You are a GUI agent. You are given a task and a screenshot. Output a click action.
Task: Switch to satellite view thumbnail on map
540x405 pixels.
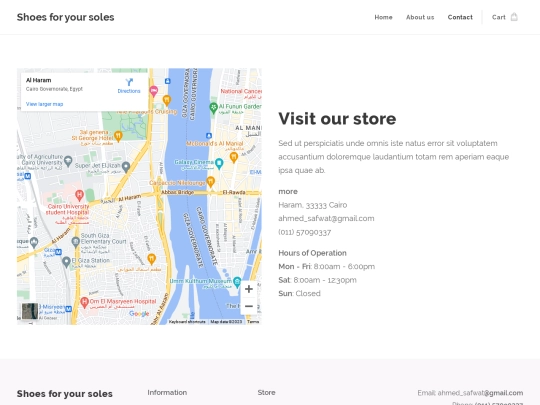pos(30,311)
